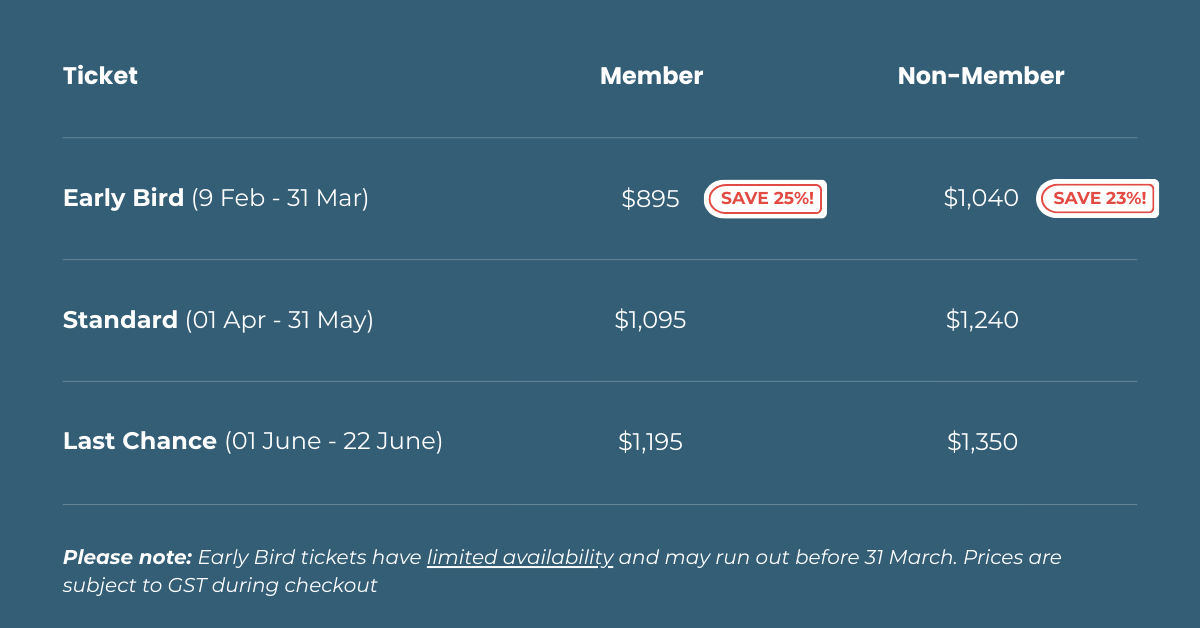Select the $1,195 Last Chance member price

(650, 442)
